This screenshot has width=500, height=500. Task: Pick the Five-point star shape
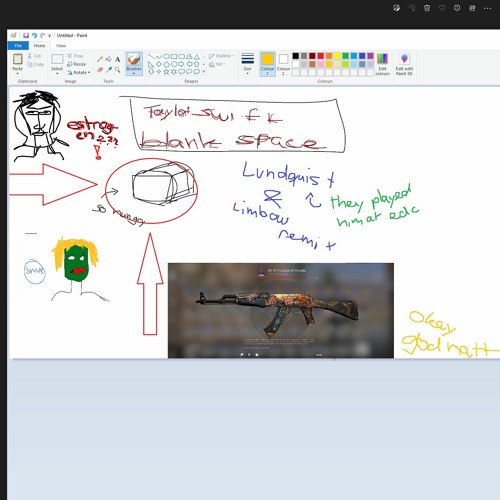166,72
